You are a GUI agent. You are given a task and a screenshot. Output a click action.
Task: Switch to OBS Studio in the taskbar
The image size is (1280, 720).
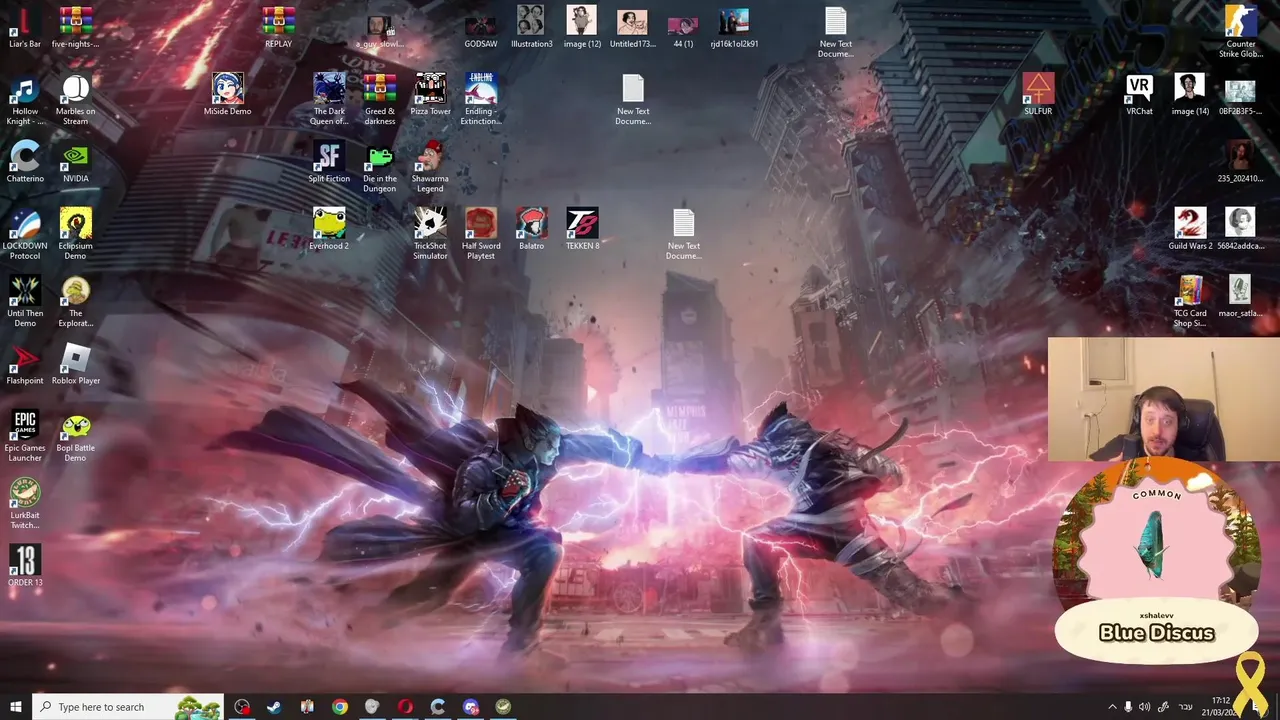pos(242,707)
